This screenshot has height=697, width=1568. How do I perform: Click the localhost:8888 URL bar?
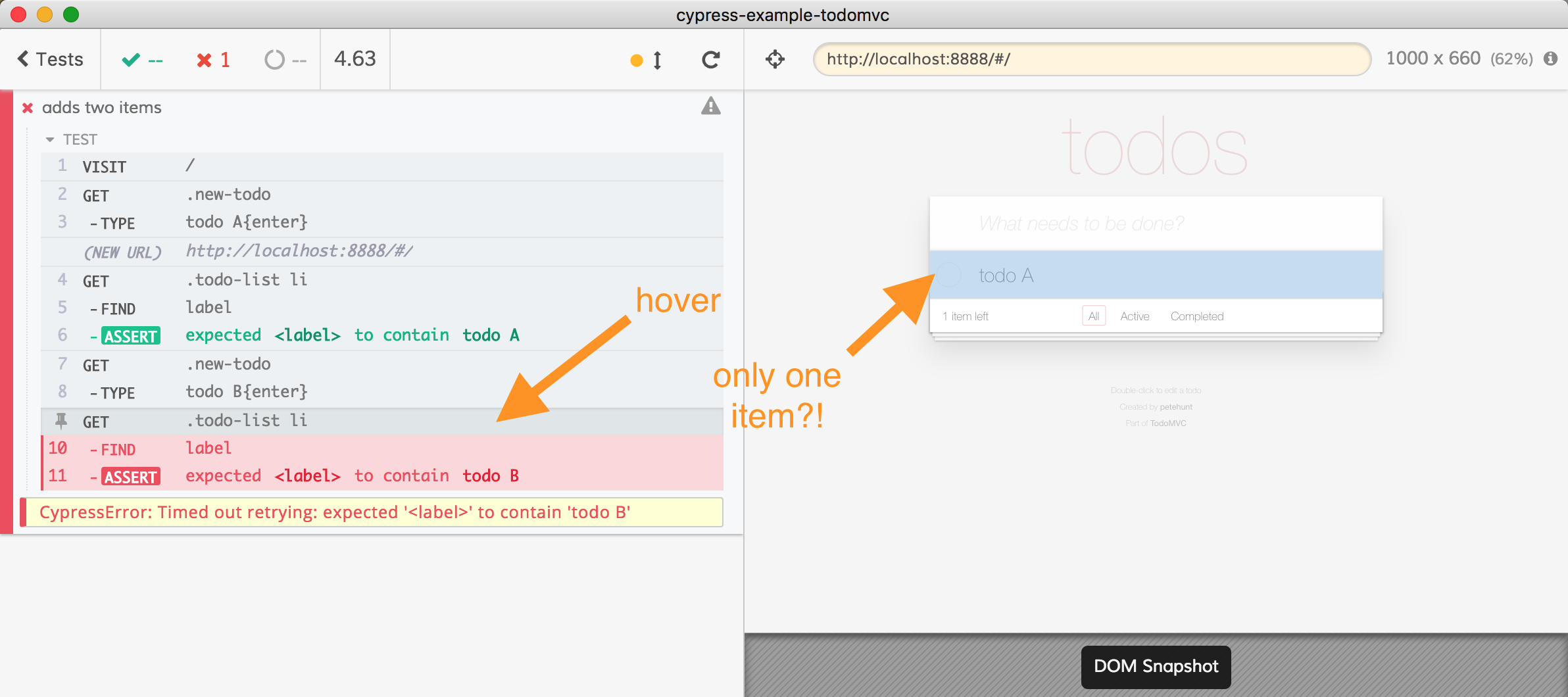coord(1092,59)
